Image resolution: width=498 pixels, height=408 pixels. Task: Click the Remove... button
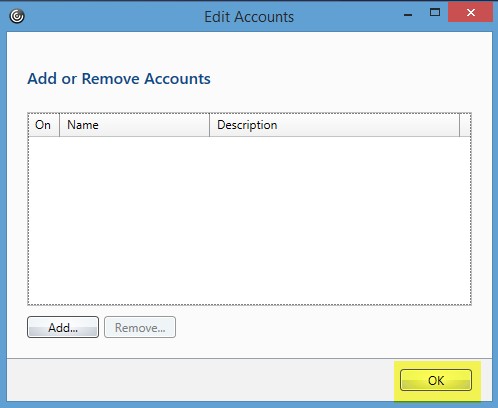tap(140, 327)
